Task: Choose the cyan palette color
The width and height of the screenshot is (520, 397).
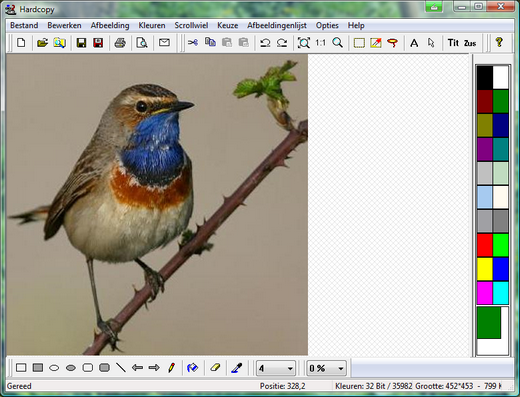Action: (x=500, y=293)
